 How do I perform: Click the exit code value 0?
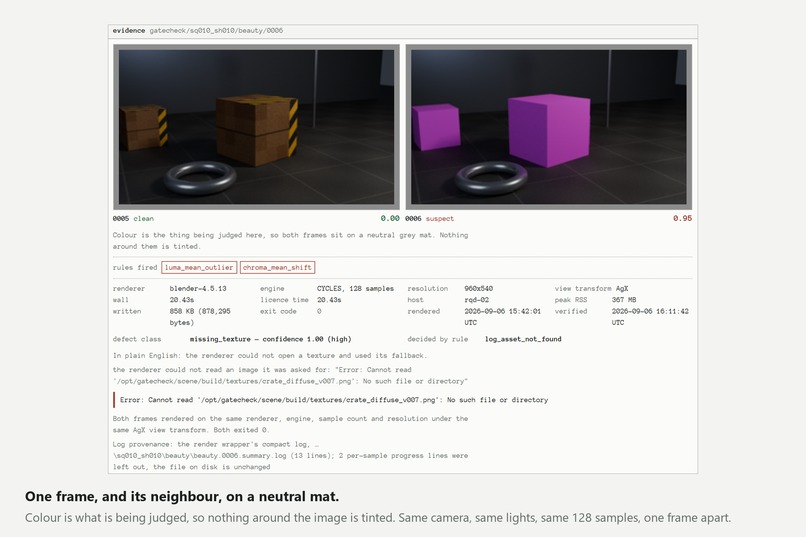pyautogui.click(x=319, y=311)
